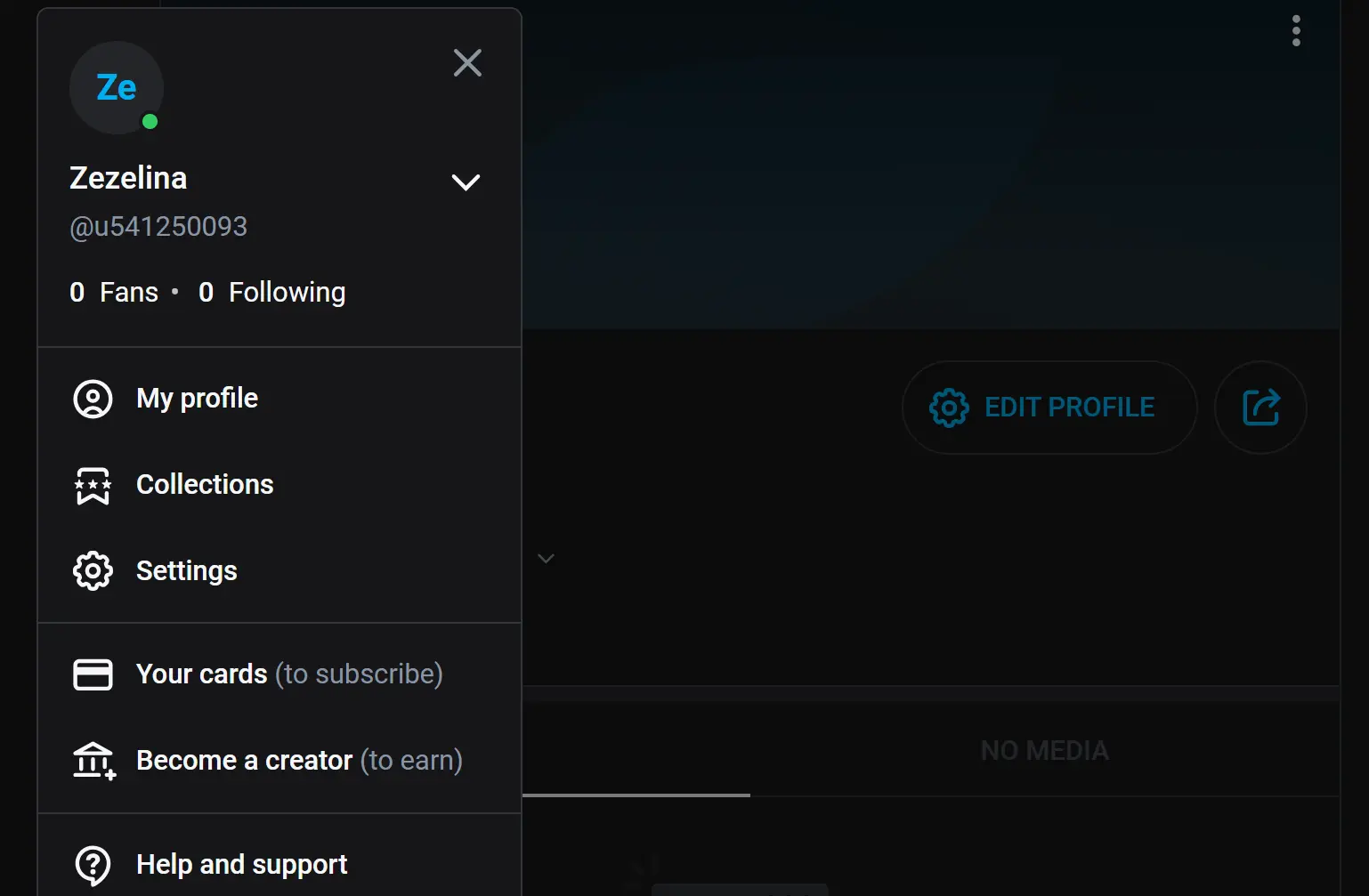
Task: Open My profile menu entry
Action: coord(197,399)
